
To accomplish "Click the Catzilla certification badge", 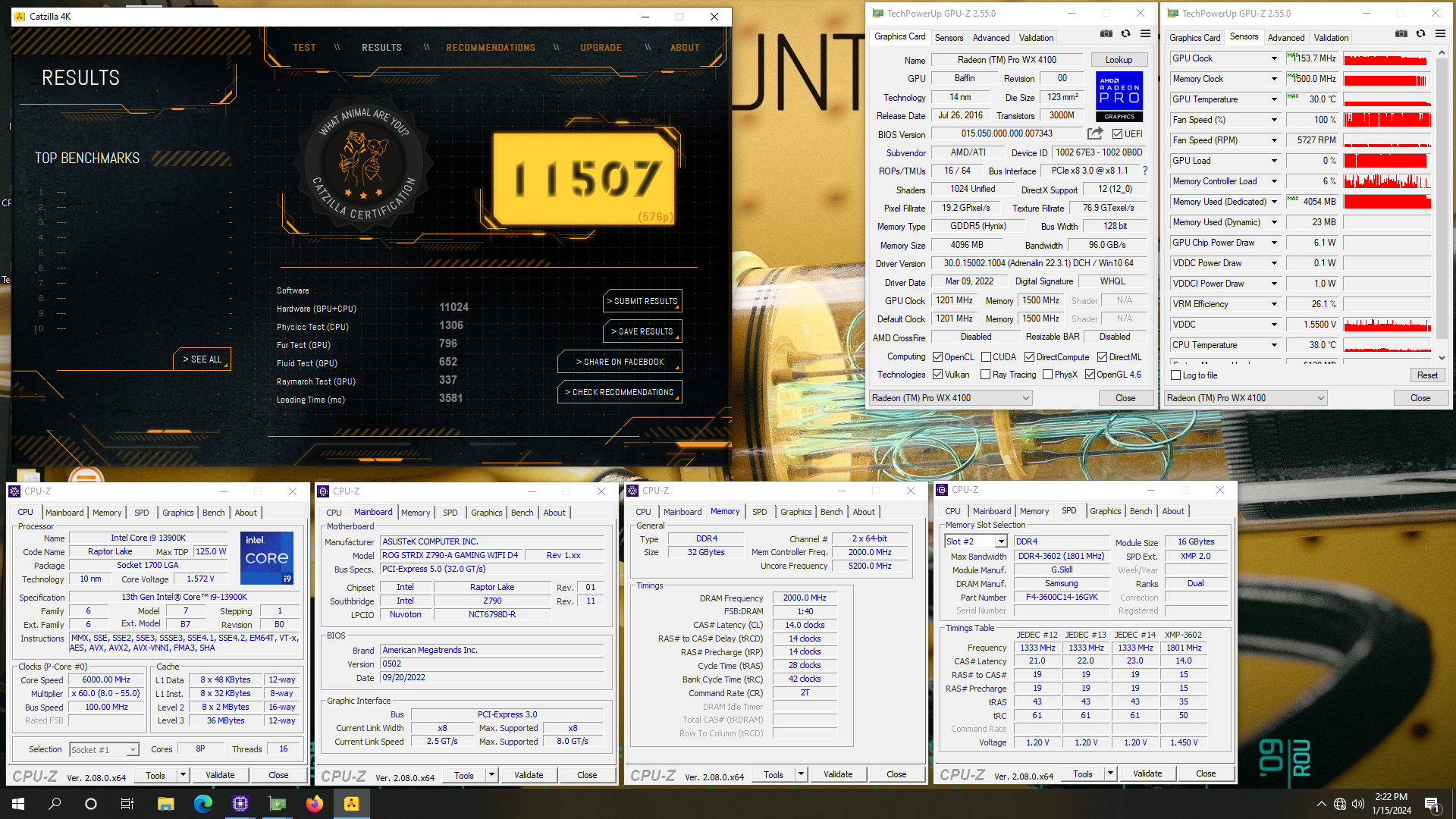I will tap(364, 162).
